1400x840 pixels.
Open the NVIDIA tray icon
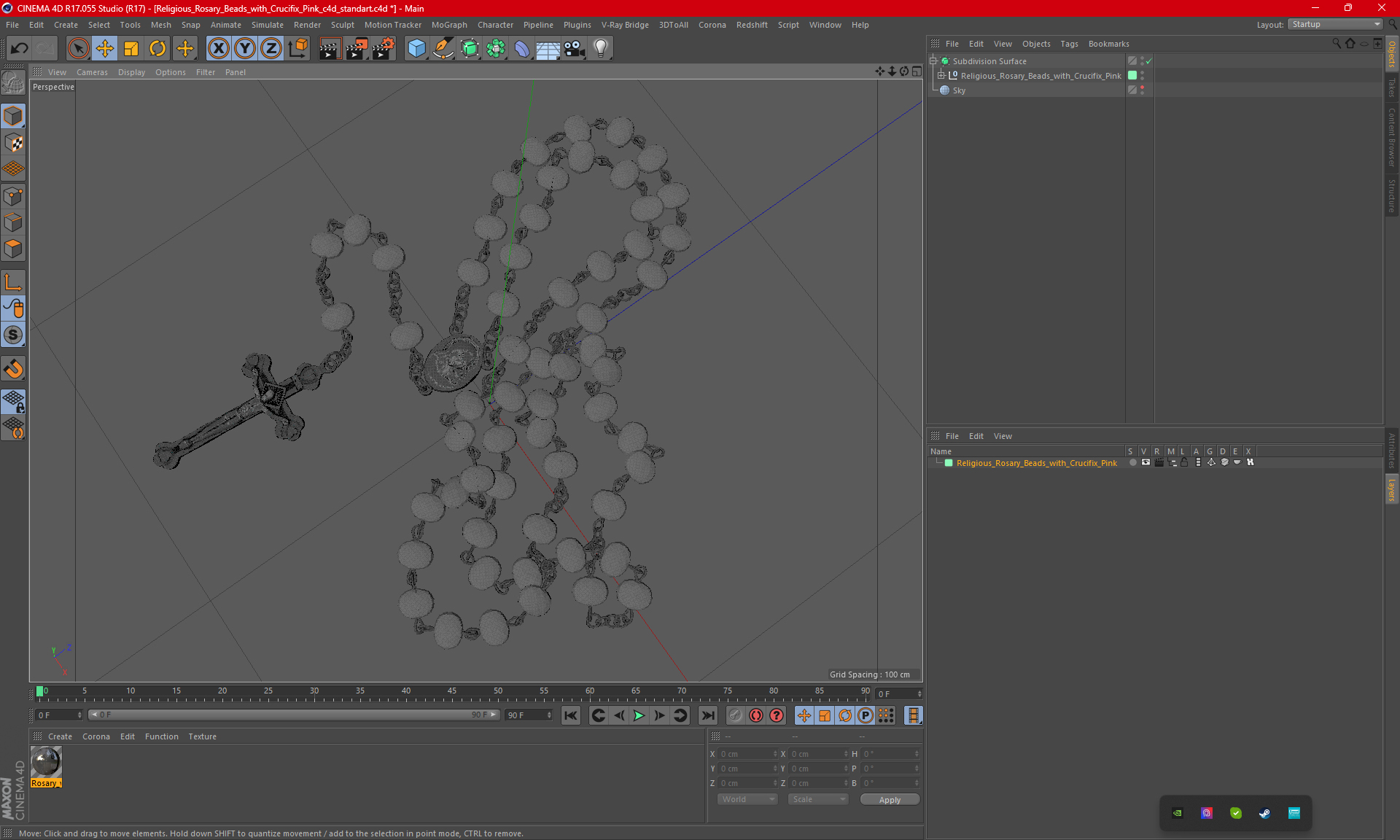[1178, 813]
